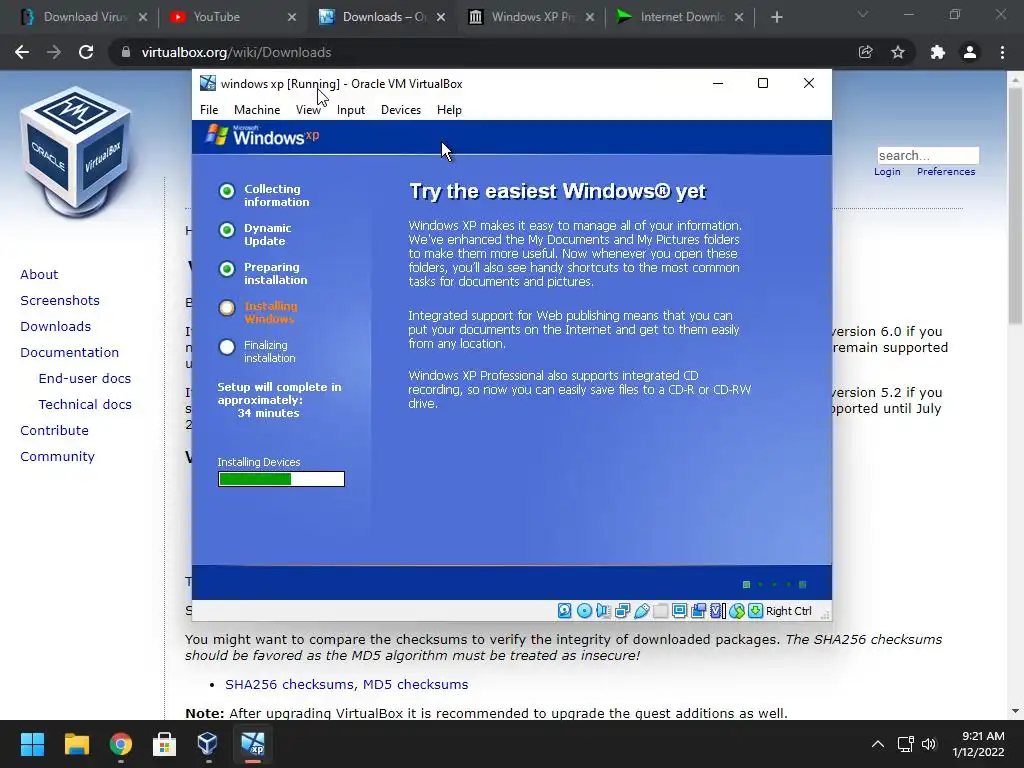Open the Machine menu
The image size is (1024, 768).
[257, 110]
